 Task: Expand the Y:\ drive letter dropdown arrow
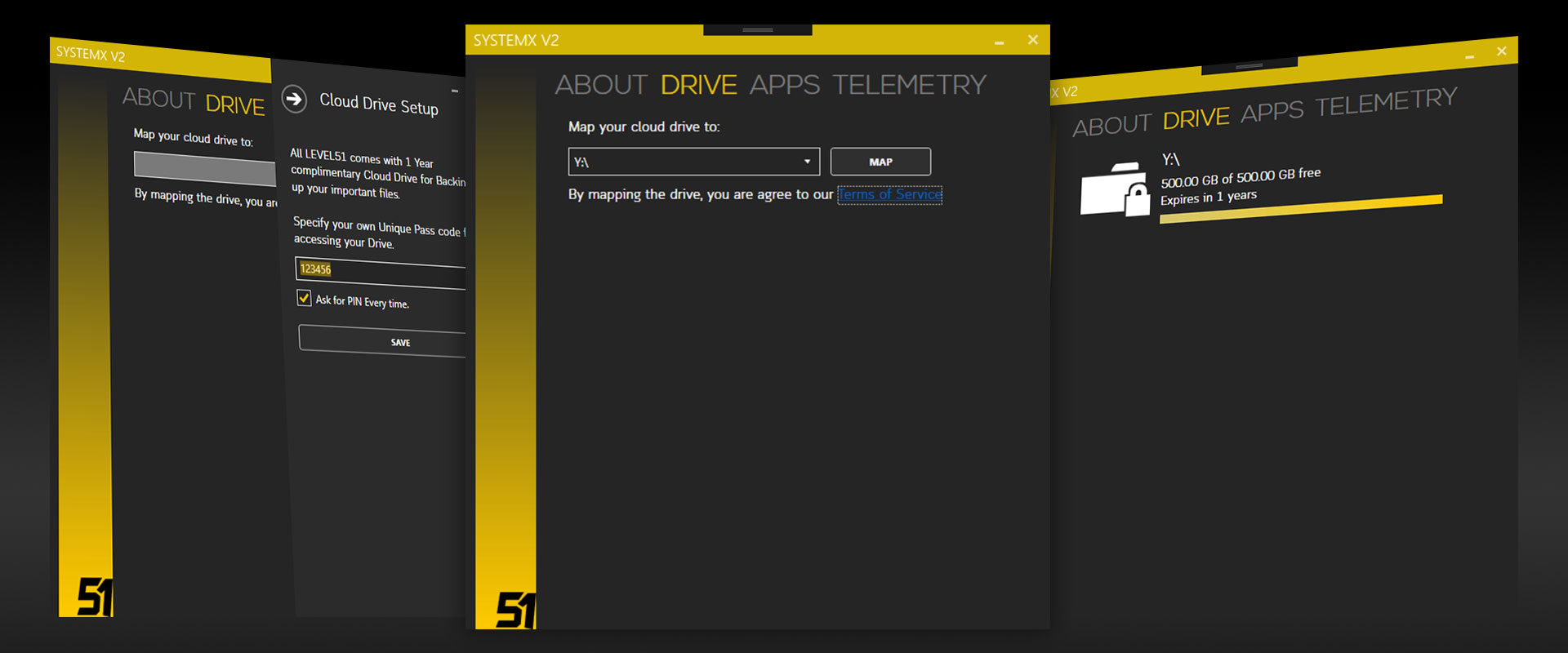pos(807,162)
